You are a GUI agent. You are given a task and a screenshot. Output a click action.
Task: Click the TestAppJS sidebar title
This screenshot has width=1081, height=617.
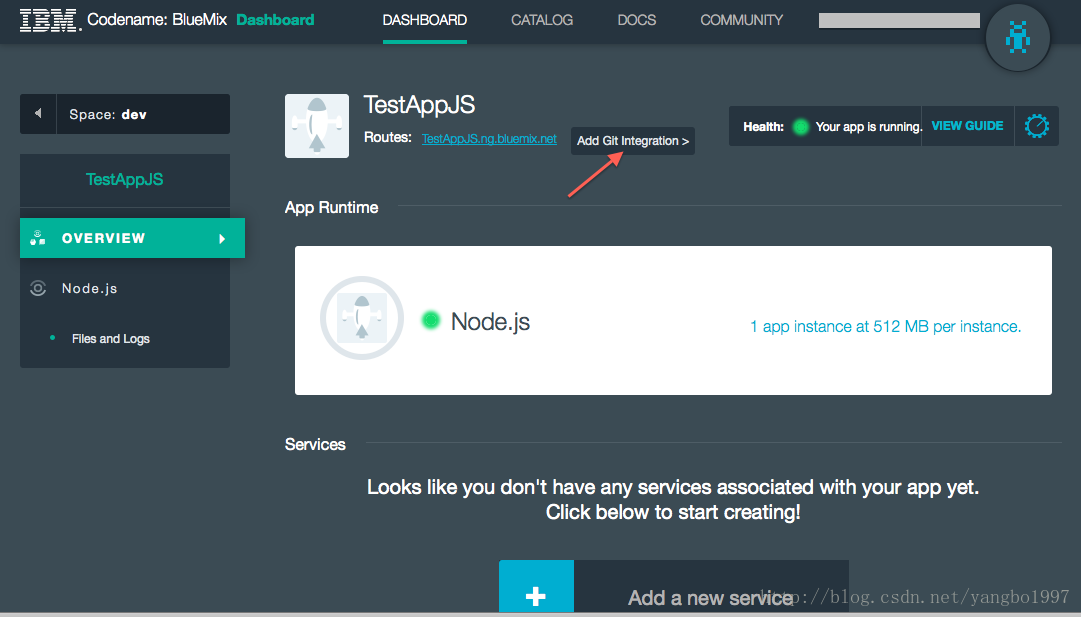click(125, 179)
